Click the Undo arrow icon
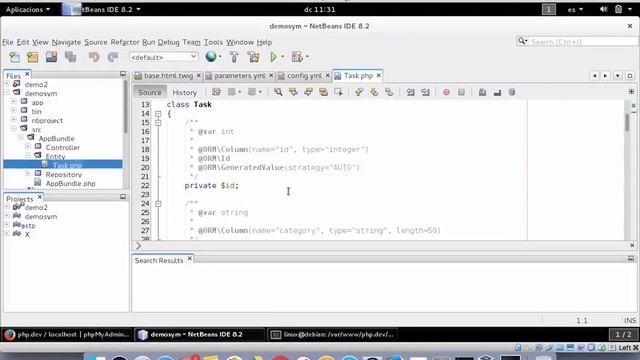Image resolution: width=640 pixels, height=360 pixels. [94, 57]
